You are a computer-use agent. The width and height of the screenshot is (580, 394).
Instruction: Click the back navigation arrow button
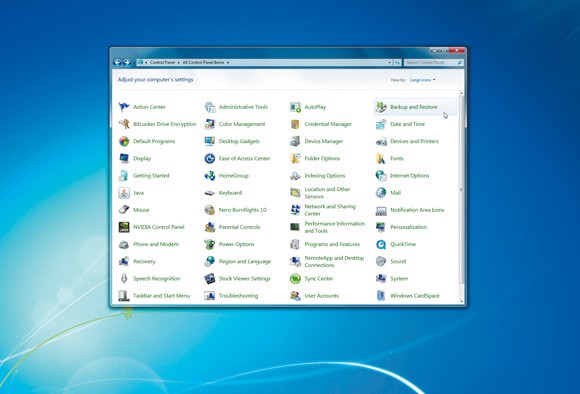tap(117, 63)
